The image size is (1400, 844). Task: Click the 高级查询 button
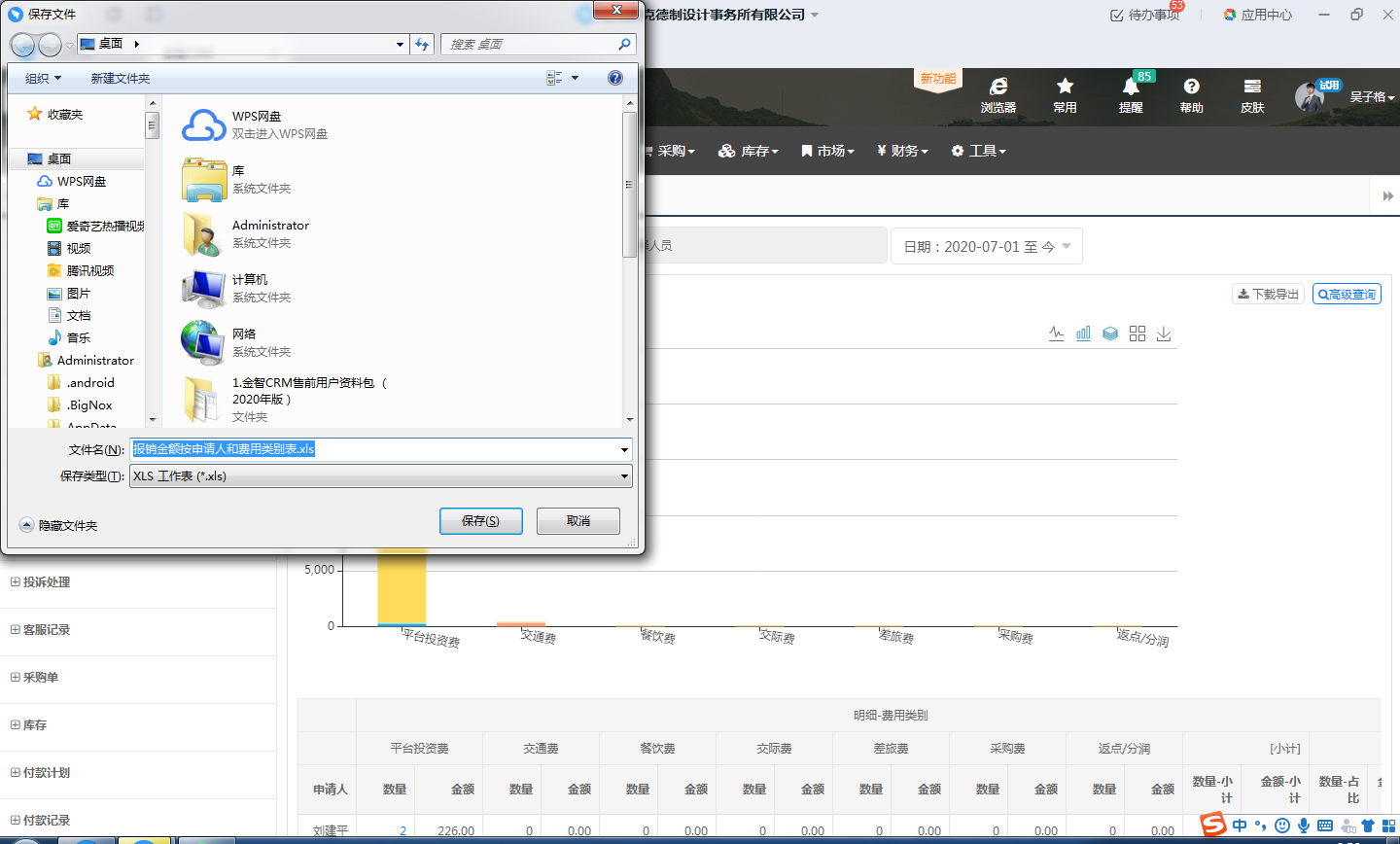click(x=1347, y=294)
